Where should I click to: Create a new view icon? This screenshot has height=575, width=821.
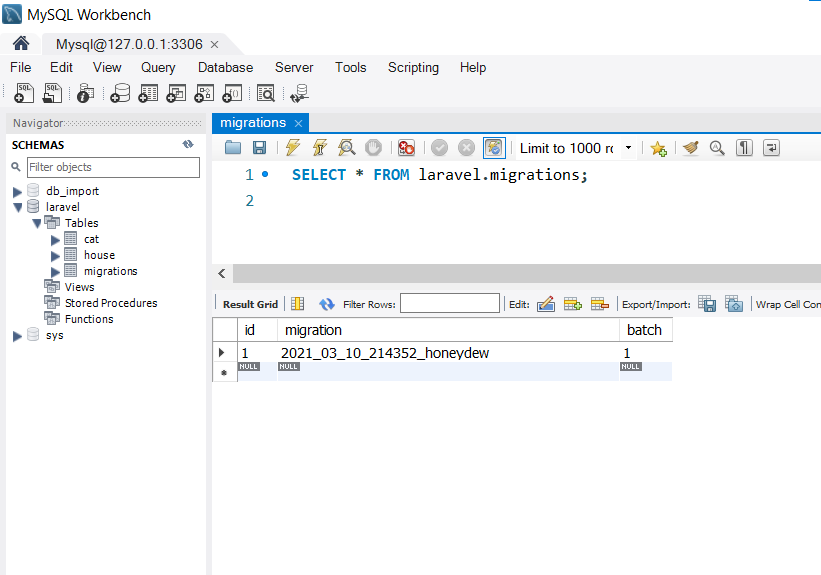(176, 93)
